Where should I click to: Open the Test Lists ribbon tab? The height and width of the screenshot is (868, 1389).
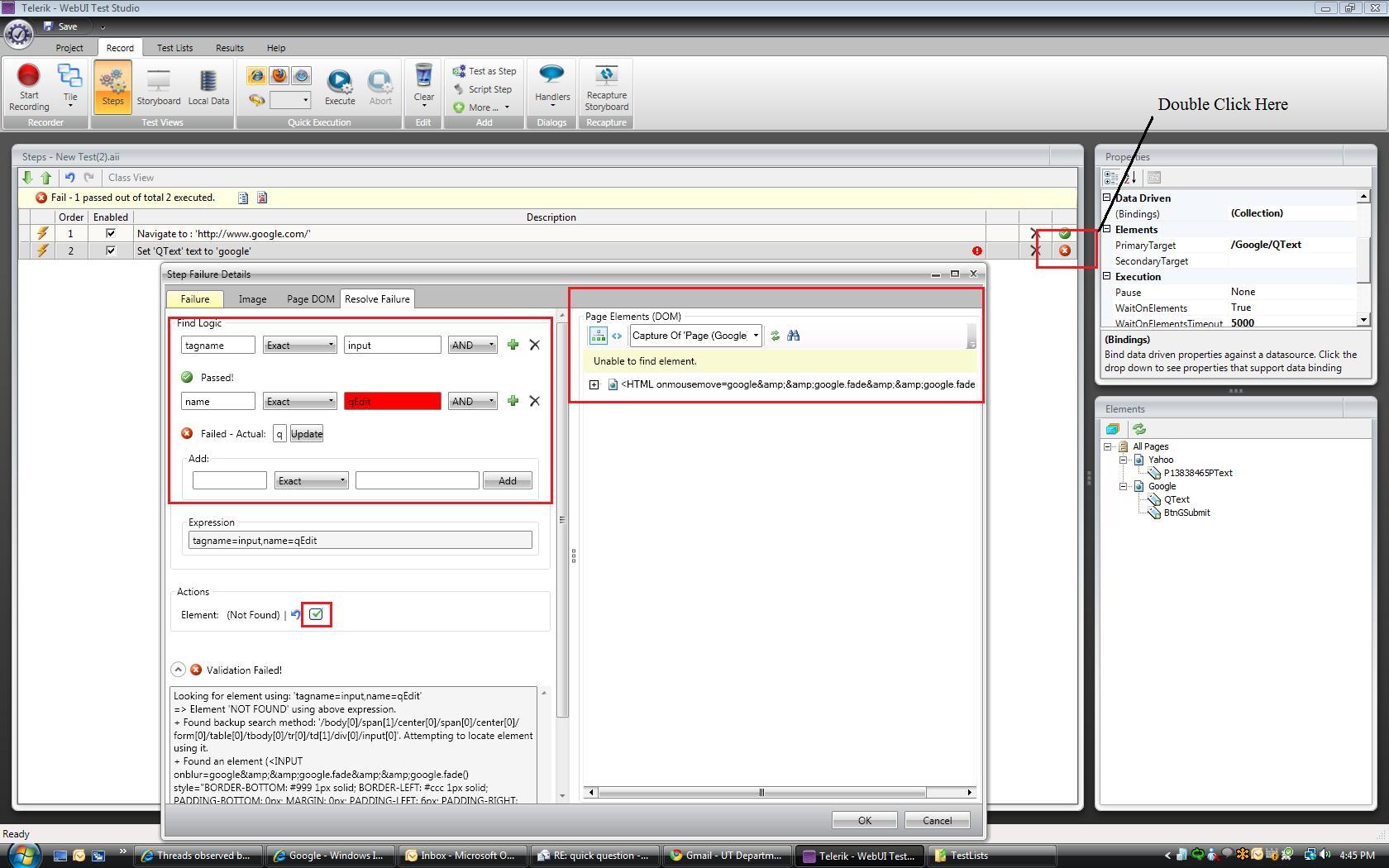tap(175, 48)
